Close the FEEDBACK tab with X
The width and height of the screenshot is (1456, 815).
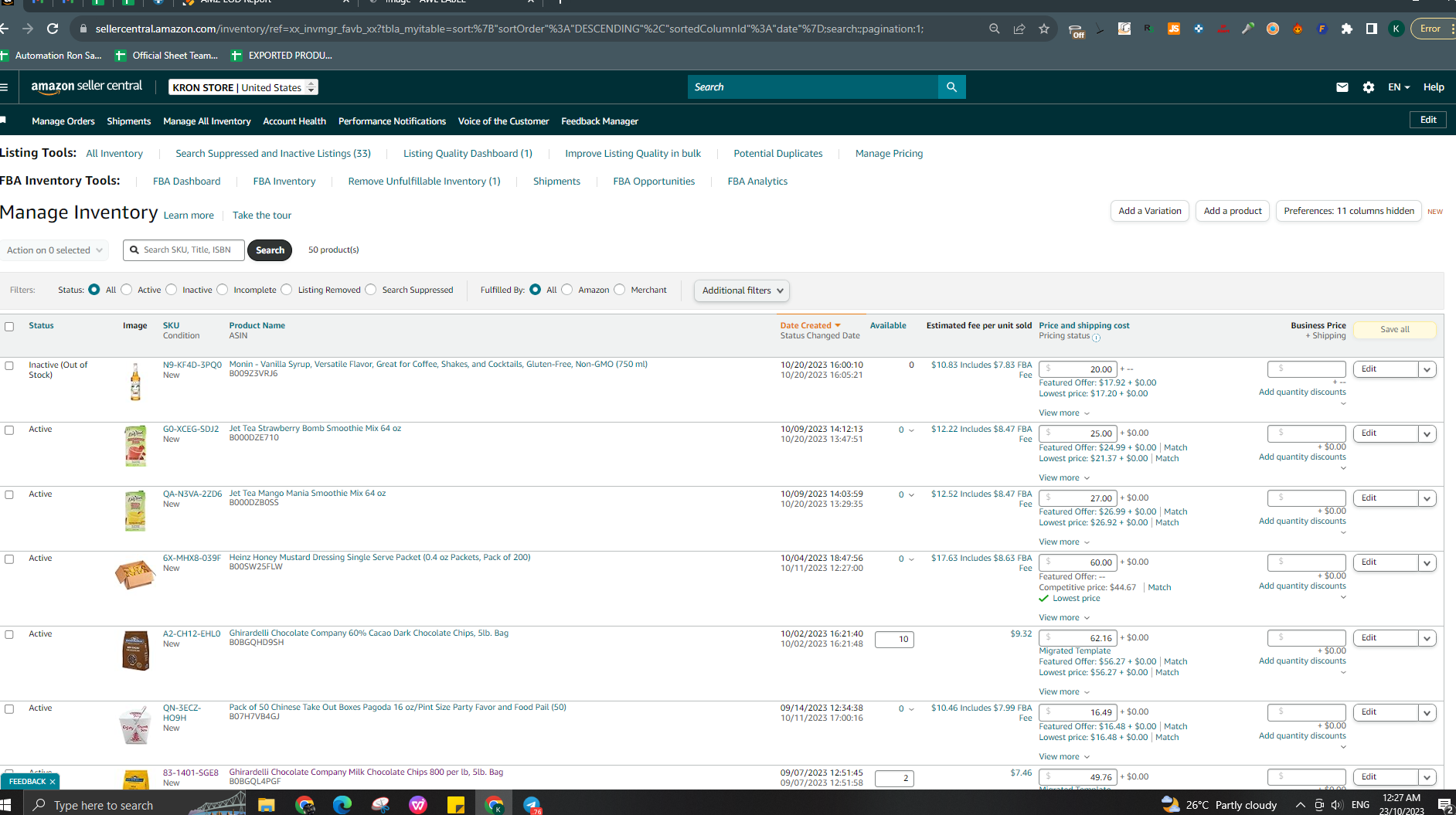point(53,782)
